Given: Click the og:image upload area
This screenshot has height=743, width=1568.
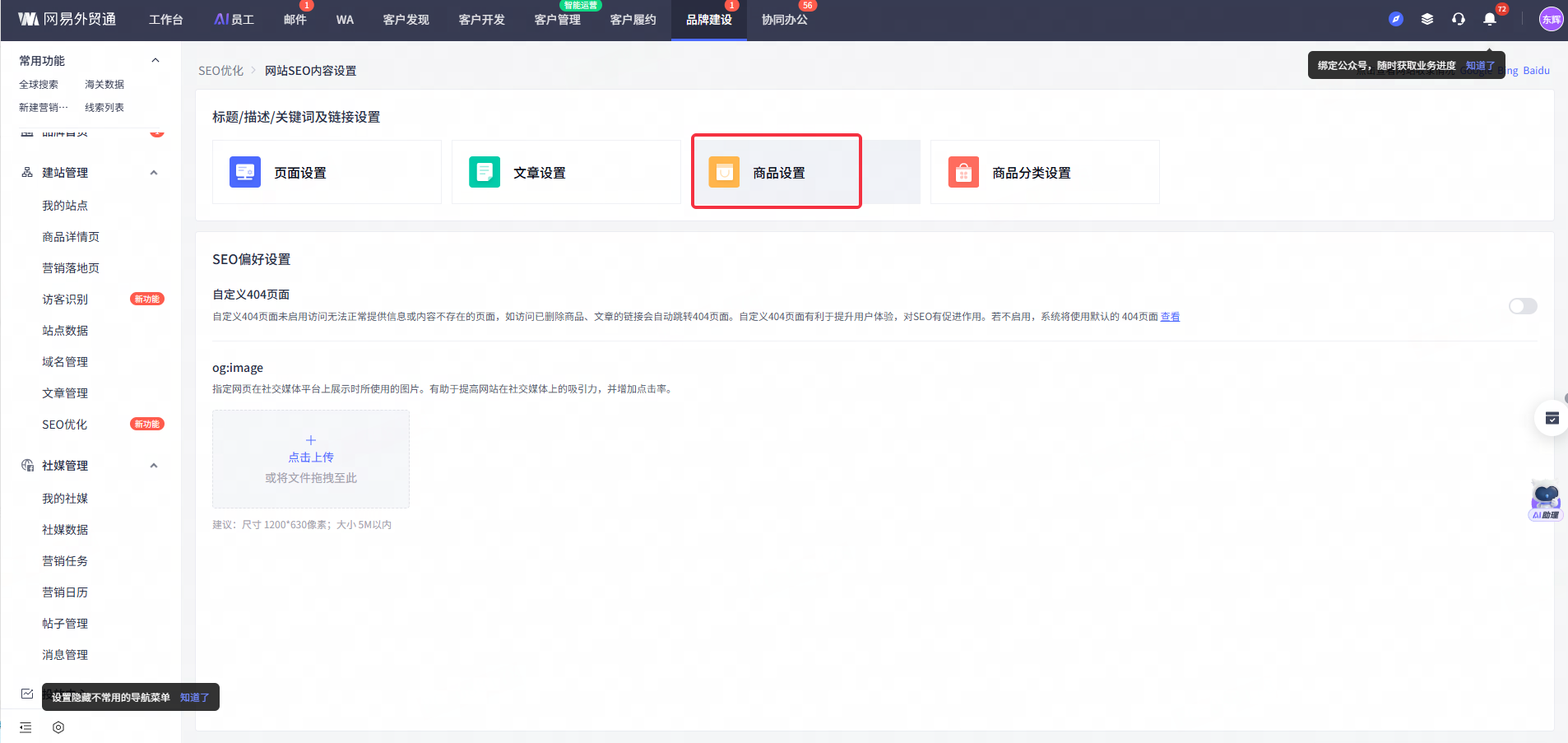Looking at the screenshot, I should tap(311, 459).
